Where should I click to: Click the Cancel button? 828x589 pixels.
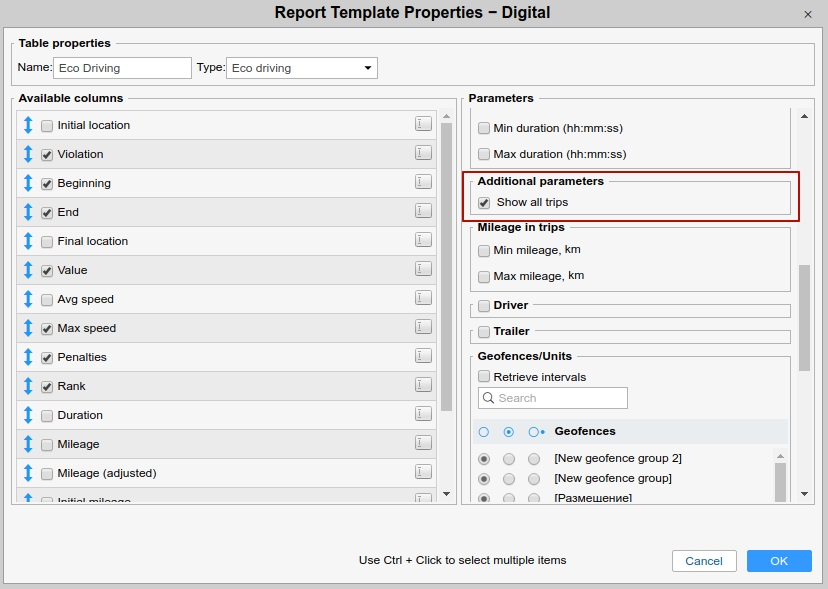[704, 561]
